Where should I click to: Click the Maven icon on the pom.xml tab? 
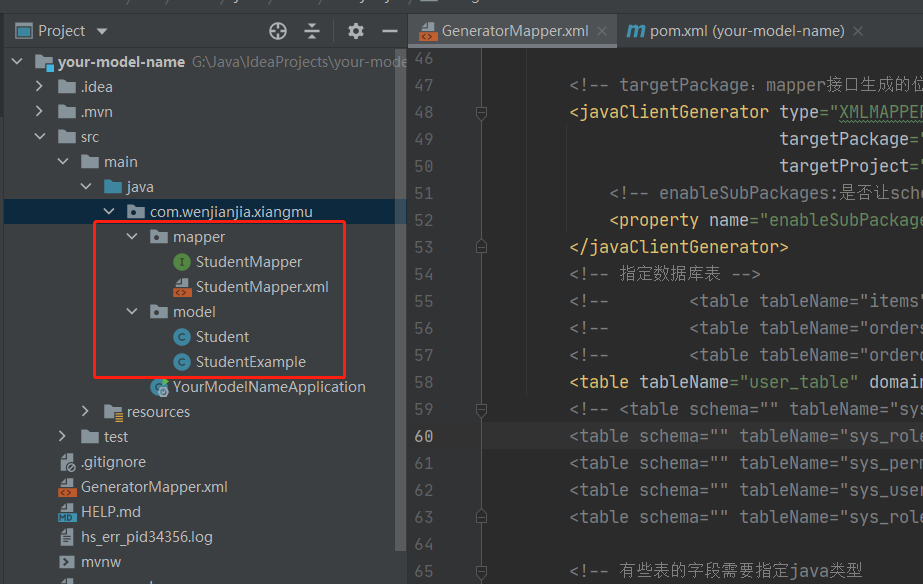click(636, 31)
